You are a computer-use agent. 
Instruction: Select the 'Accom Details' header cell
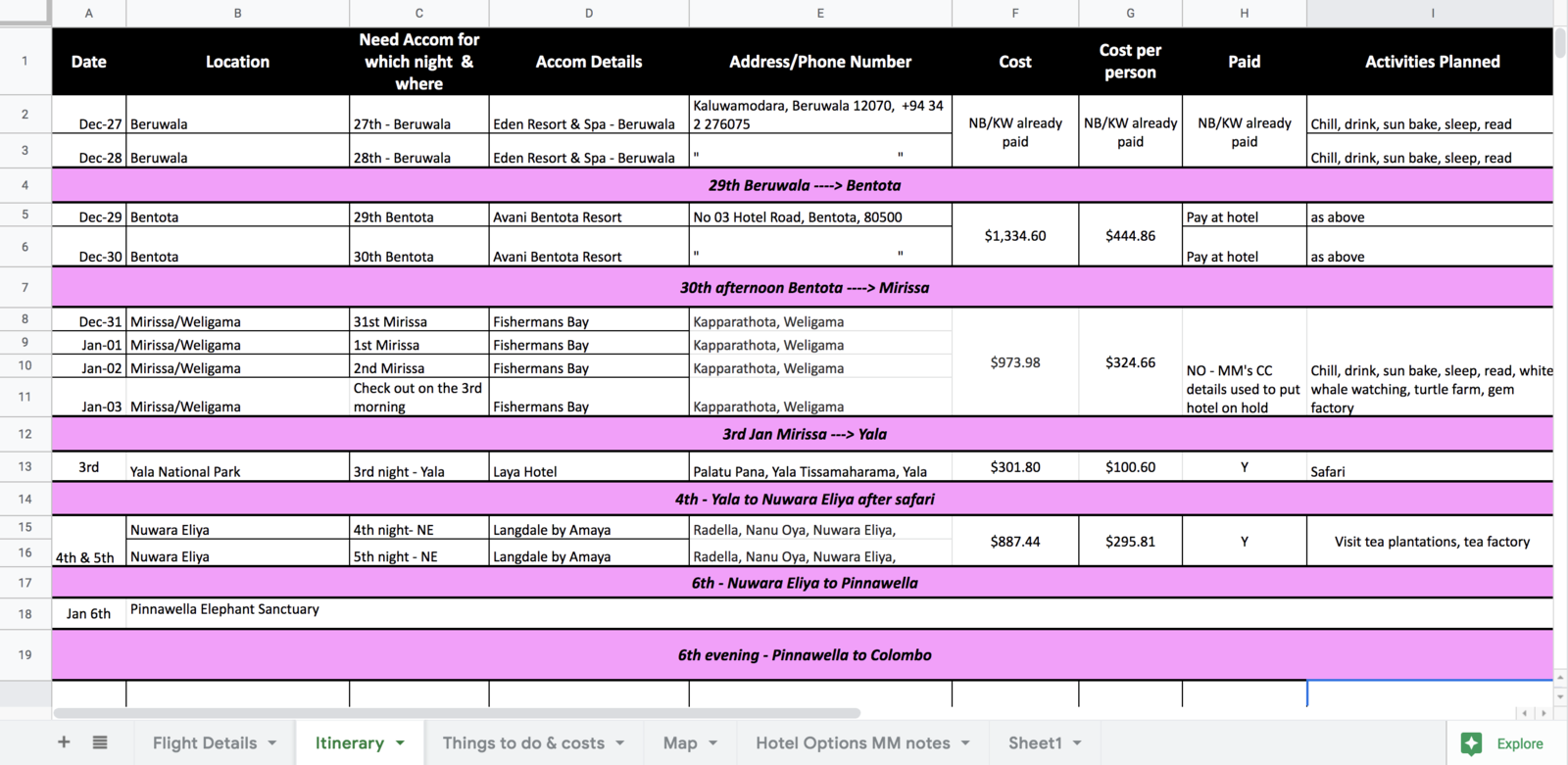[x=589, y=61]
